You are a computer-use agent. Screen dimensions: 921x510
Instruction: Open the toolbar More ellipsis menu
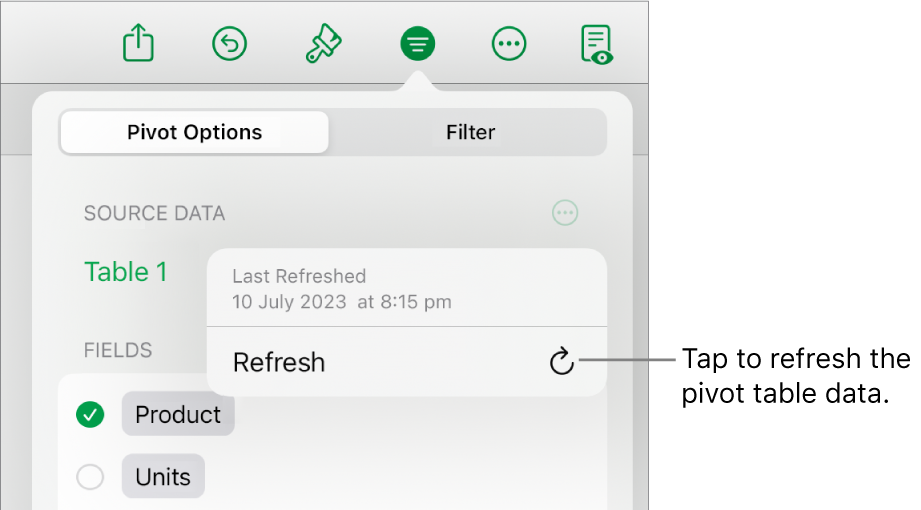tap(509, 44)
